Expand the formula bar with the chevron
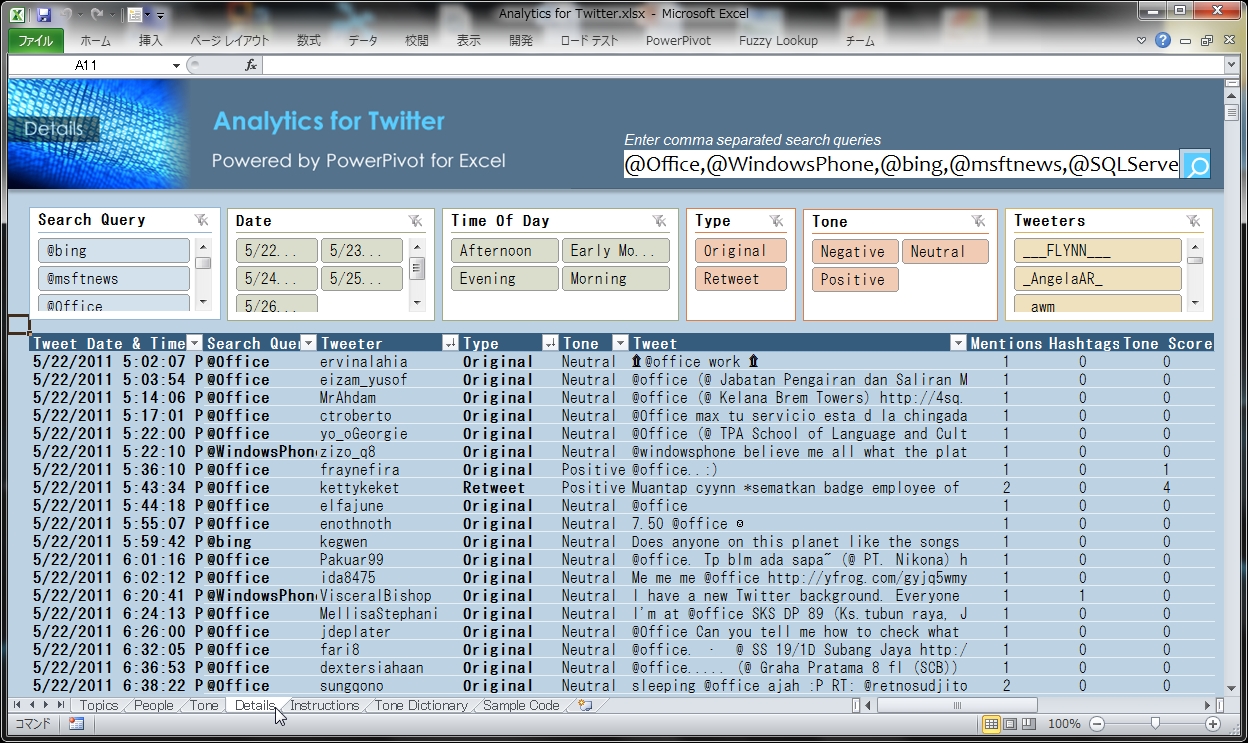The image size is (1248, 743). (1231, 65)
